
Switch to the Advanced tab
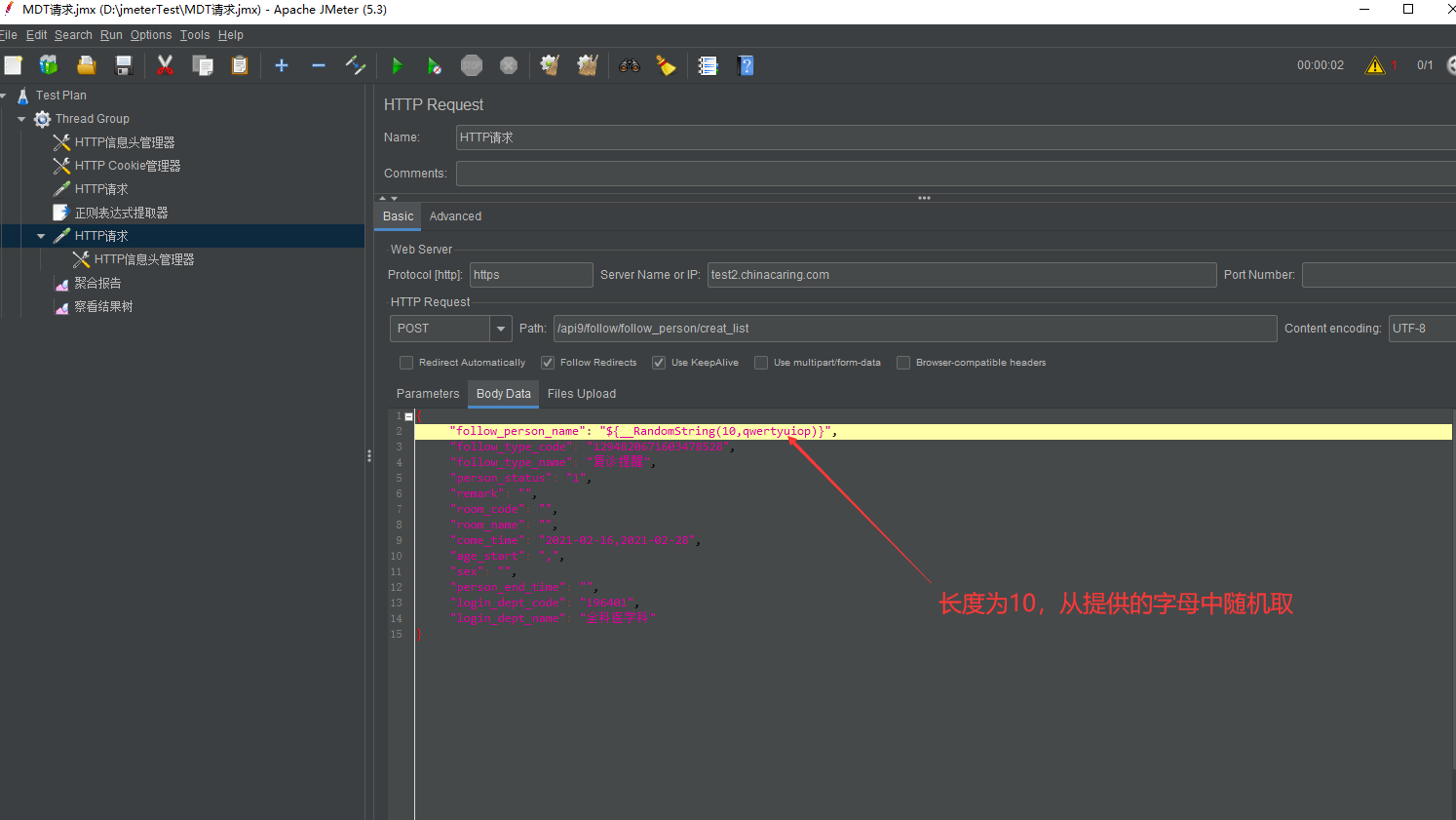(455, 216)
